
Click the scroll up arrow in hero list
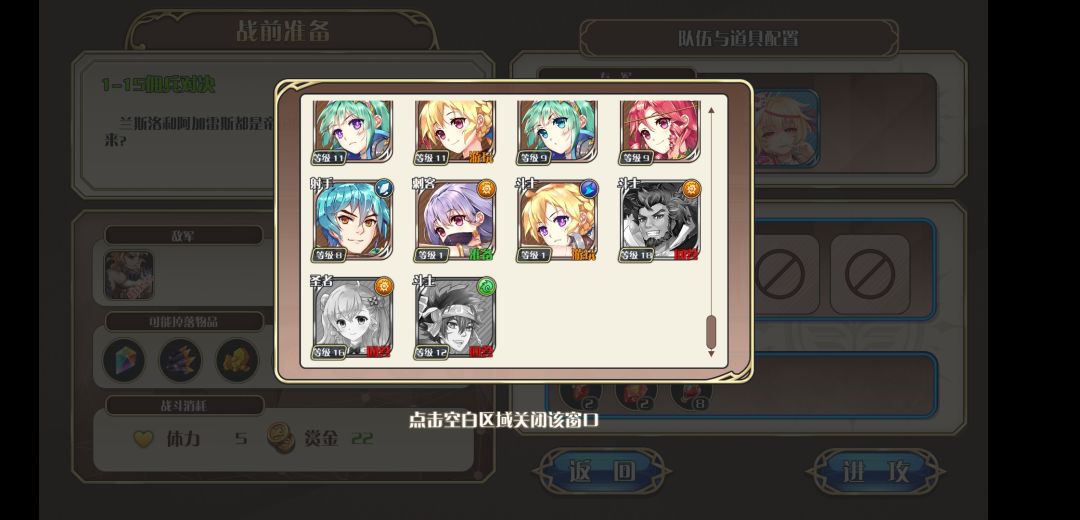tap(711, 108)
